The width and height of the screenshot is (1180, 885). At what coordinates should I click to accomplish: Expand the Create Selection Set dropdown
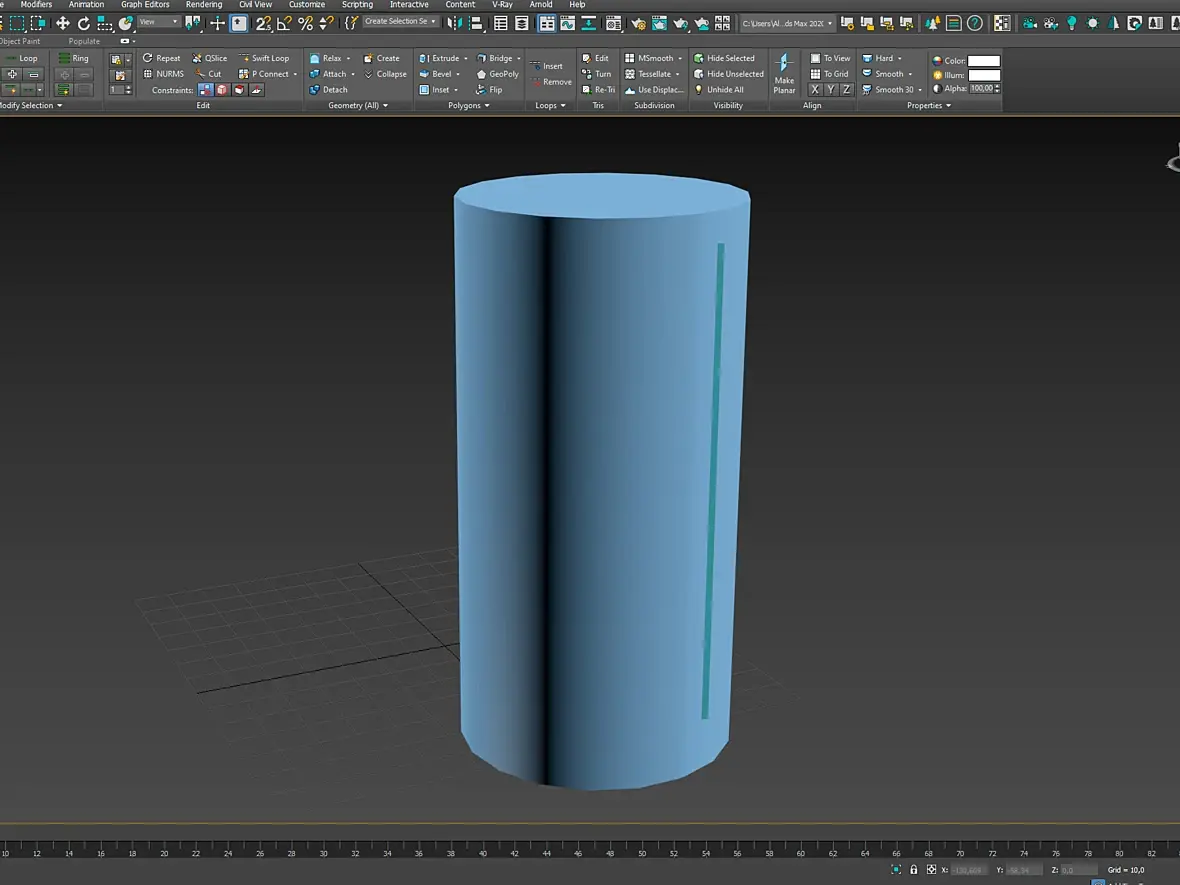400,22
